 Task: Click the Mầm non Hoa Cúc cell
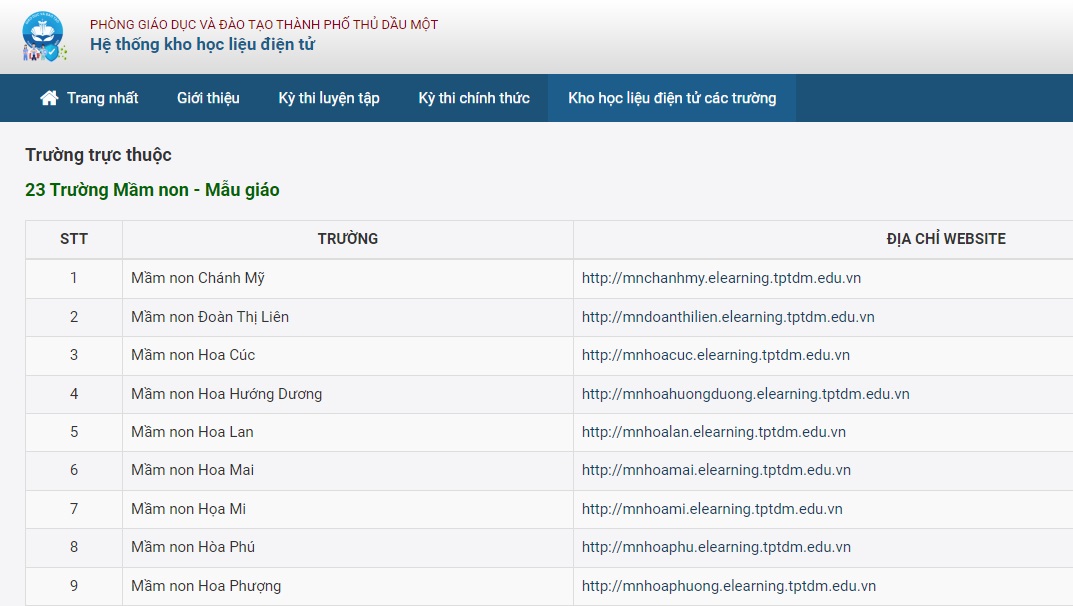[x=348, y=356]
